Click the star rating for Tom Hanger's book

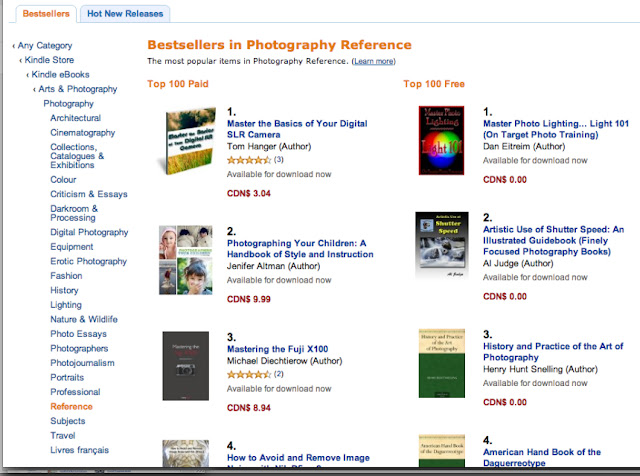[x=249, y=160]
